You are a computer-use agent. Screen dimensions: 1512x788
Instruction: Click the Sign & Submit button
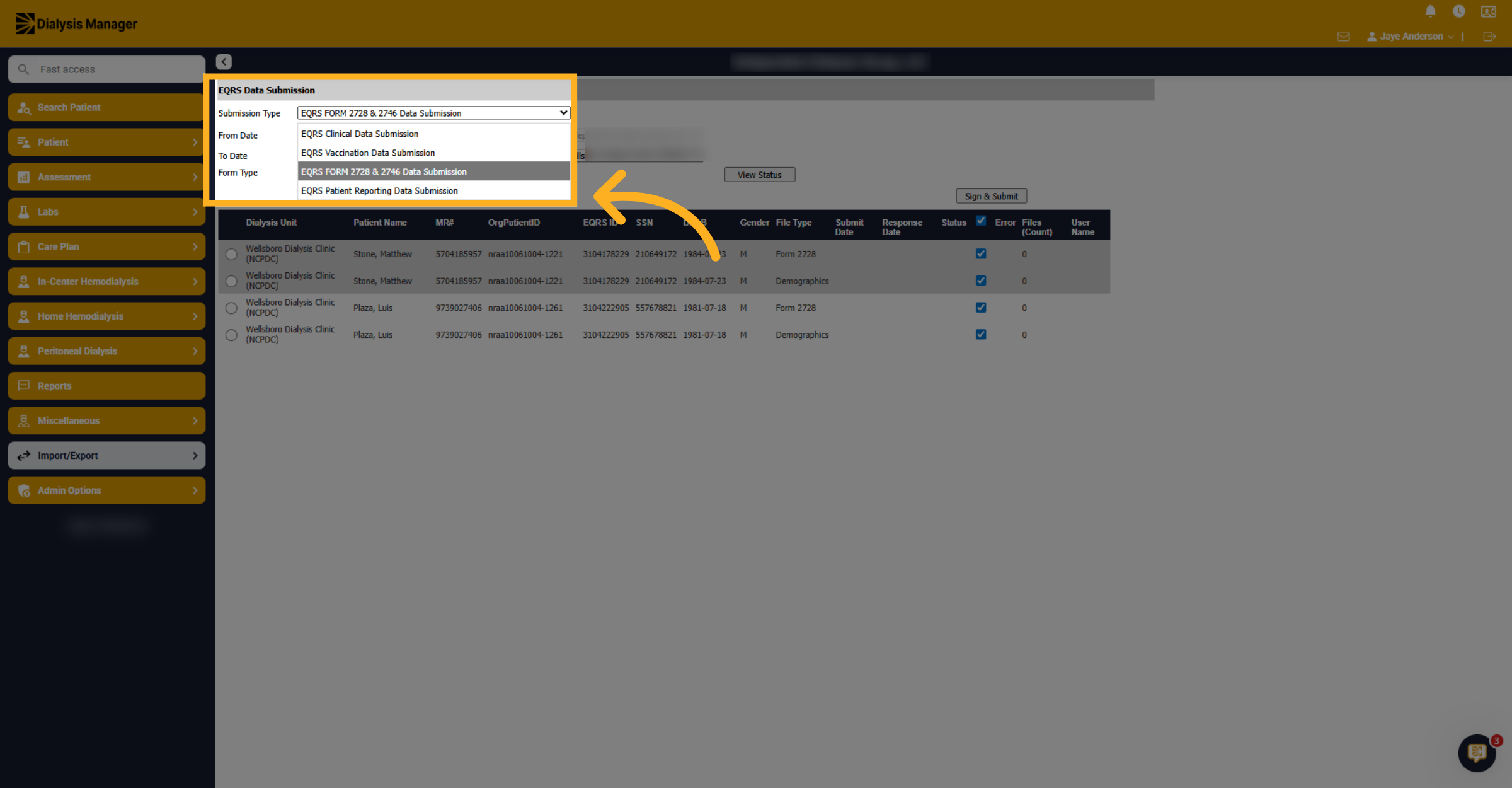pos(991,197)
